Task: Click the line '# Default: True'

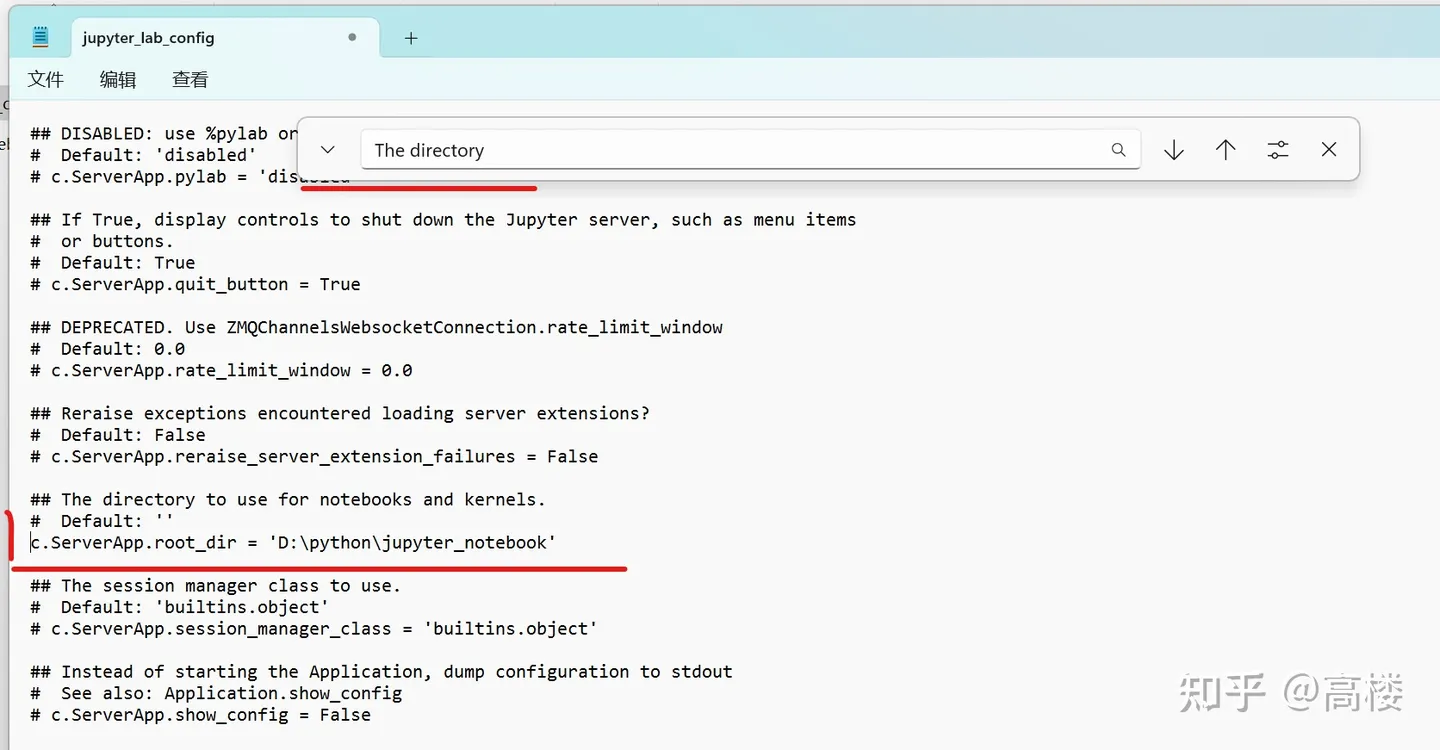Action: pyautogui.click(x=112, y=263)
